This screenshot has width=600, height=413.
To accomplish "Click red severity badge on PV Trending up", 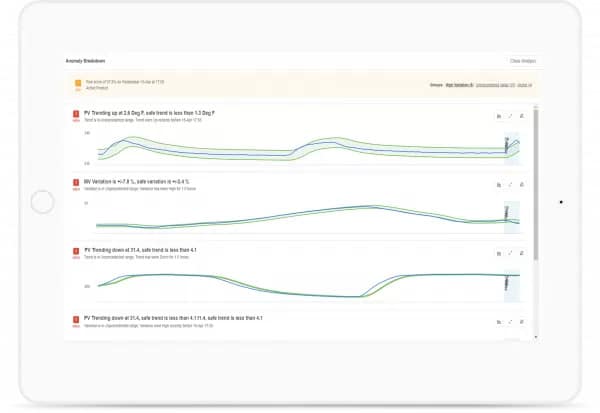I will pyautogui.click(x=75, y=115).
